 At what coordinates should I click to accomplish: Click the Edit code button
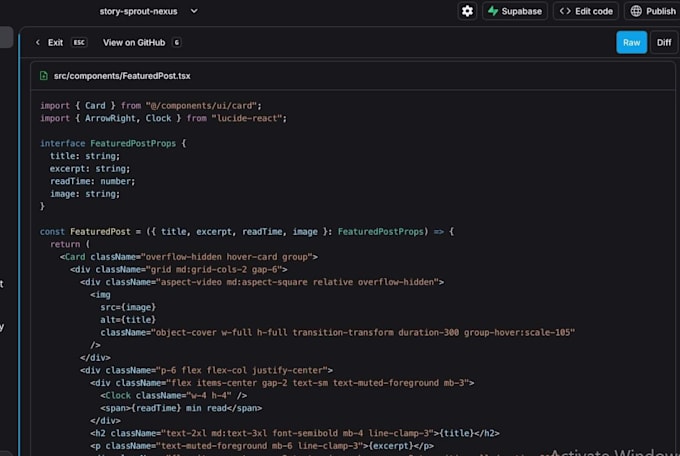(x=586, y=11)
